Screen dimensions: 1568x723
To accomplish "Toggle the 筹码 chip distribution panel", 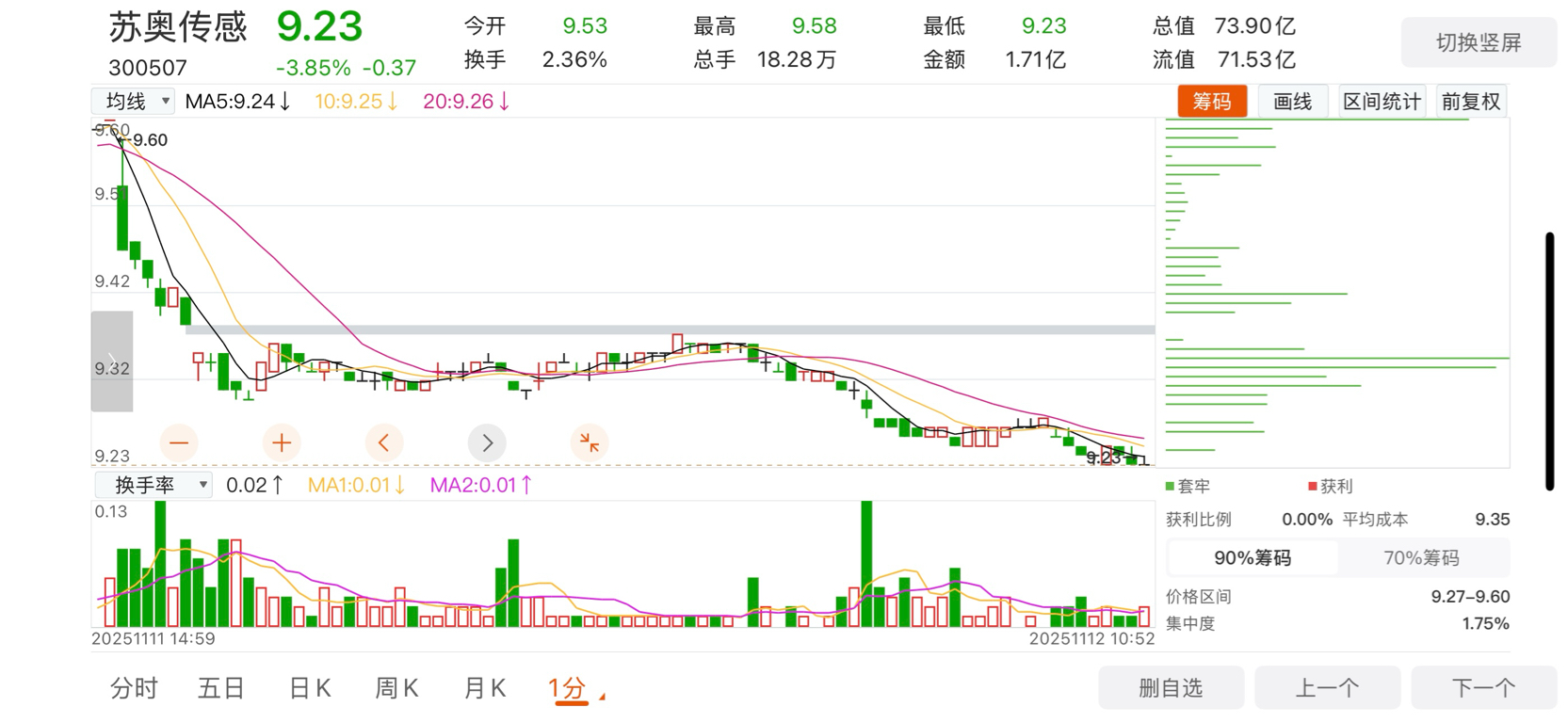I will coord(1212,102).
